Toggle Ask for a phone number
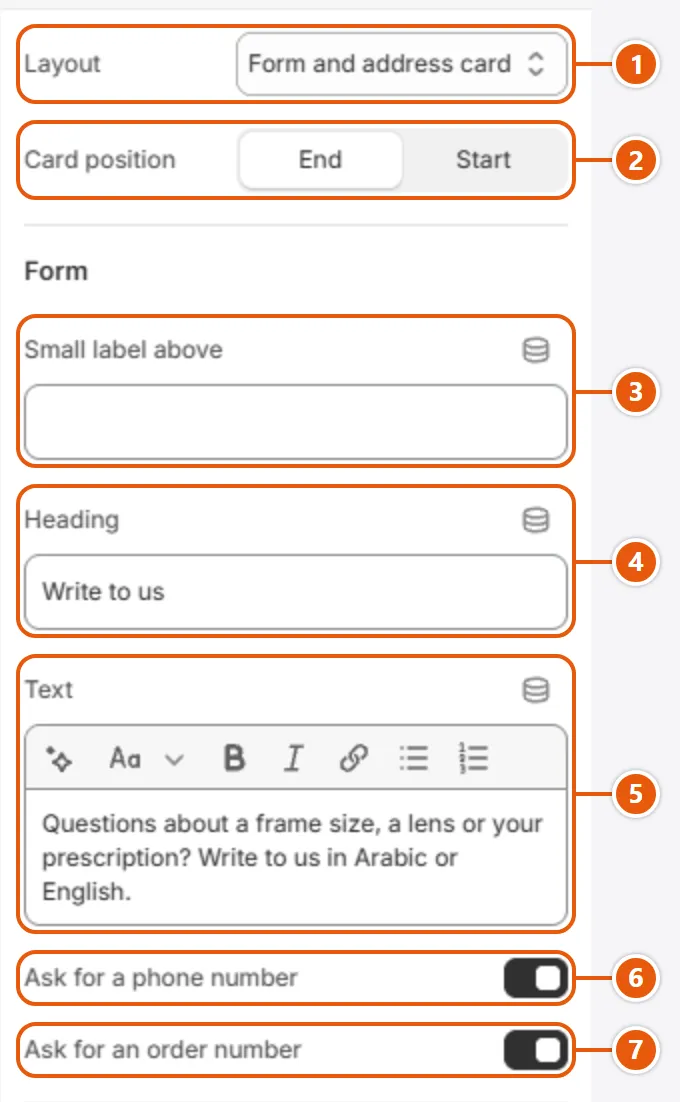This screenshot has width=680, height=1102. point(536,978)
